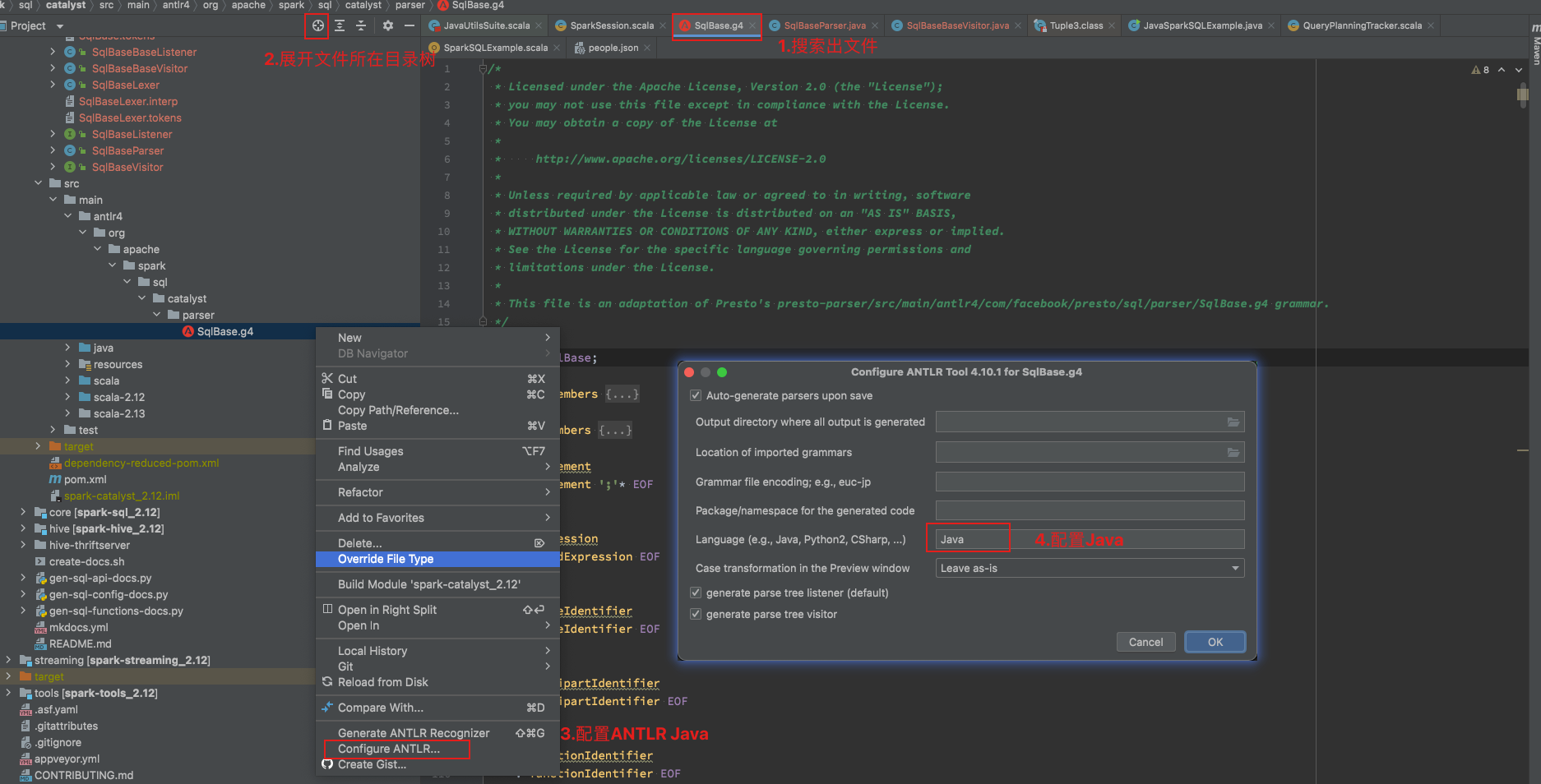
Task: Click the Reload from Disk icon
Action: pos(327,682)
